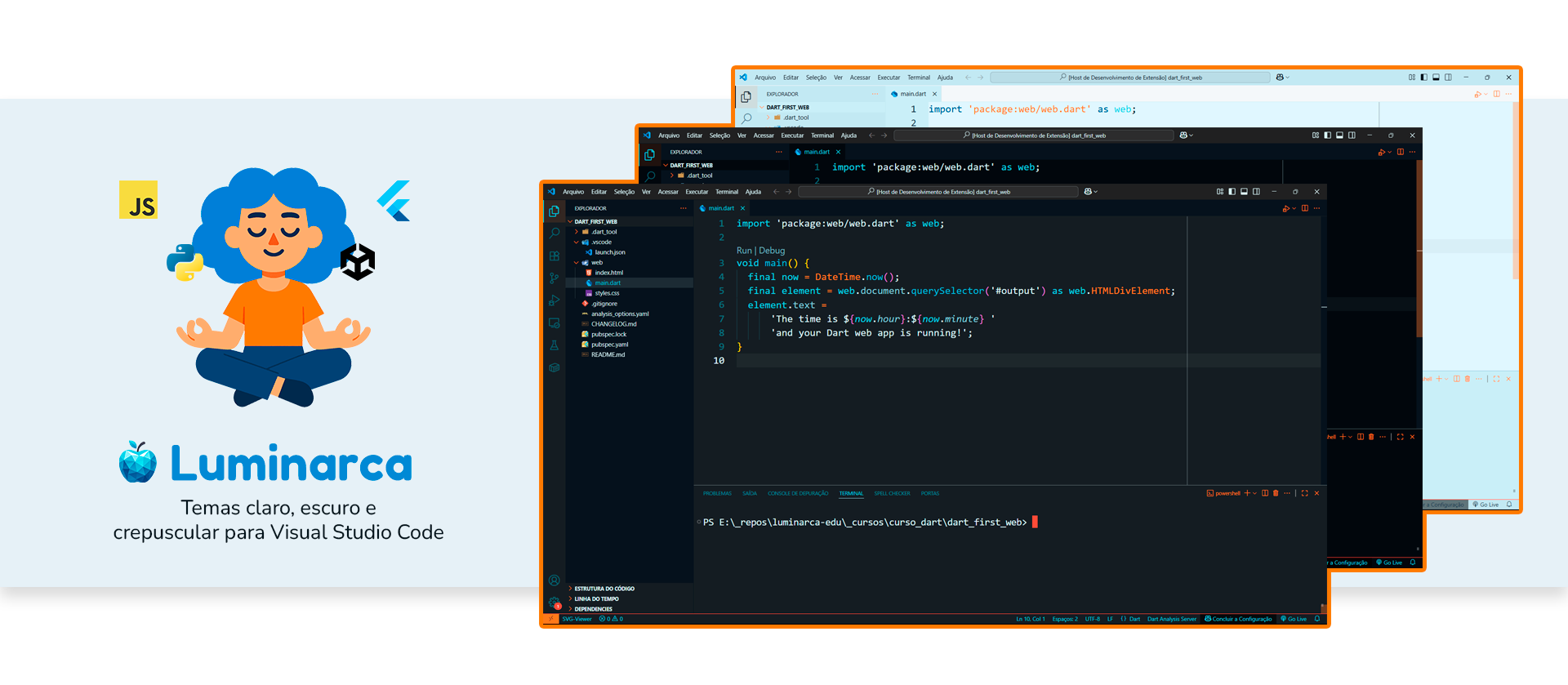Toggle the secondary side bar in the front window's title bar

[x=1256, y=192]
